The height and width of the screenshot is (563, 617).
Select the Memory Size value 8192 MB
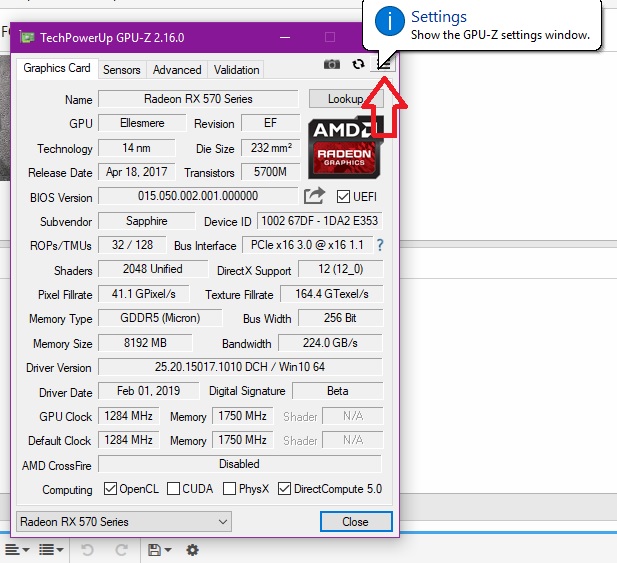pos(145,343)
